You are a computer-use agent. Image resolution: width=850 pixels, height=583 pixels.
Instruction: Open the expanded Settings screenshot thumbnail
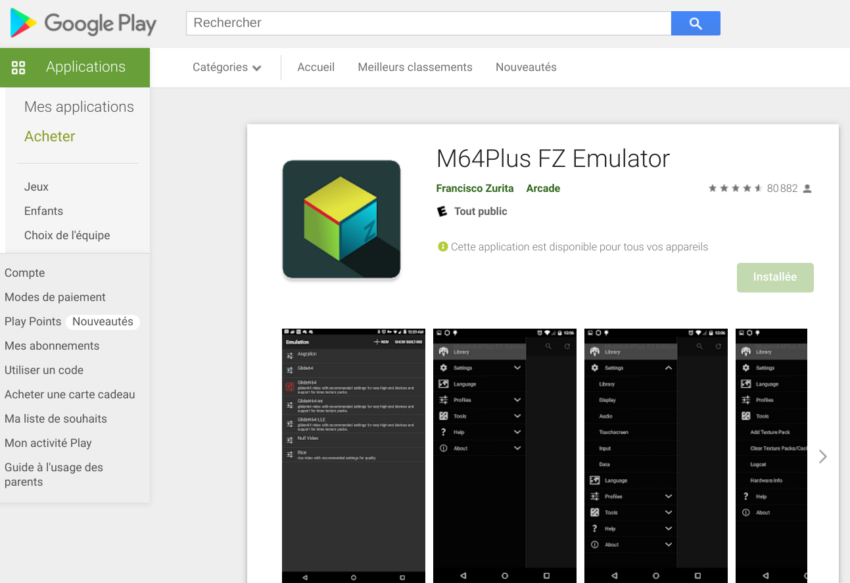coord(656,456)
